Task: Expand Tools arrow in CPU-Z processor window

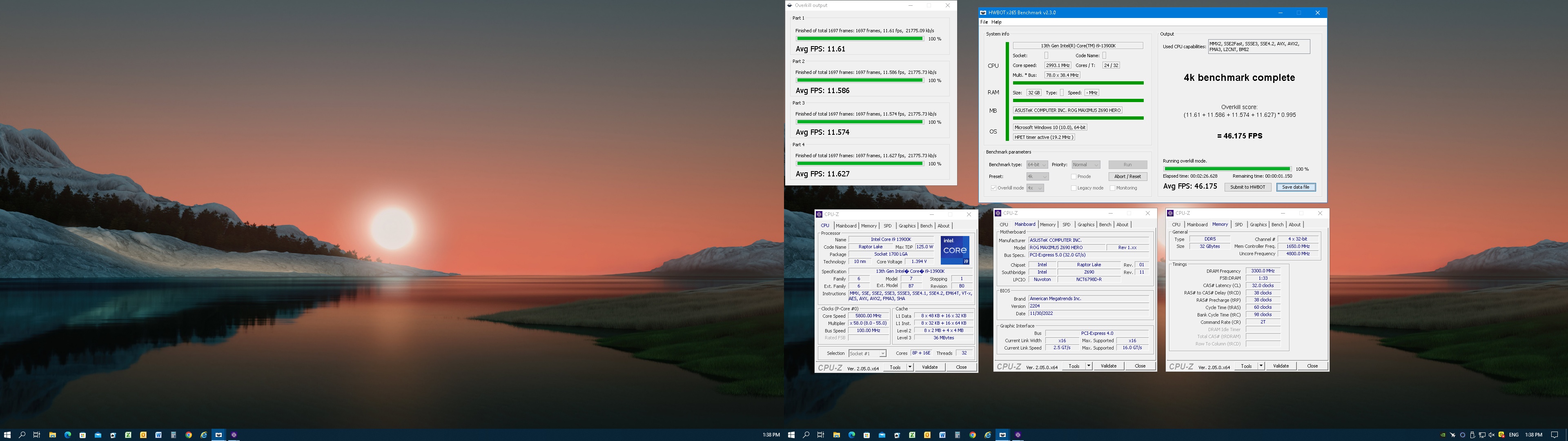Action: 910,367
